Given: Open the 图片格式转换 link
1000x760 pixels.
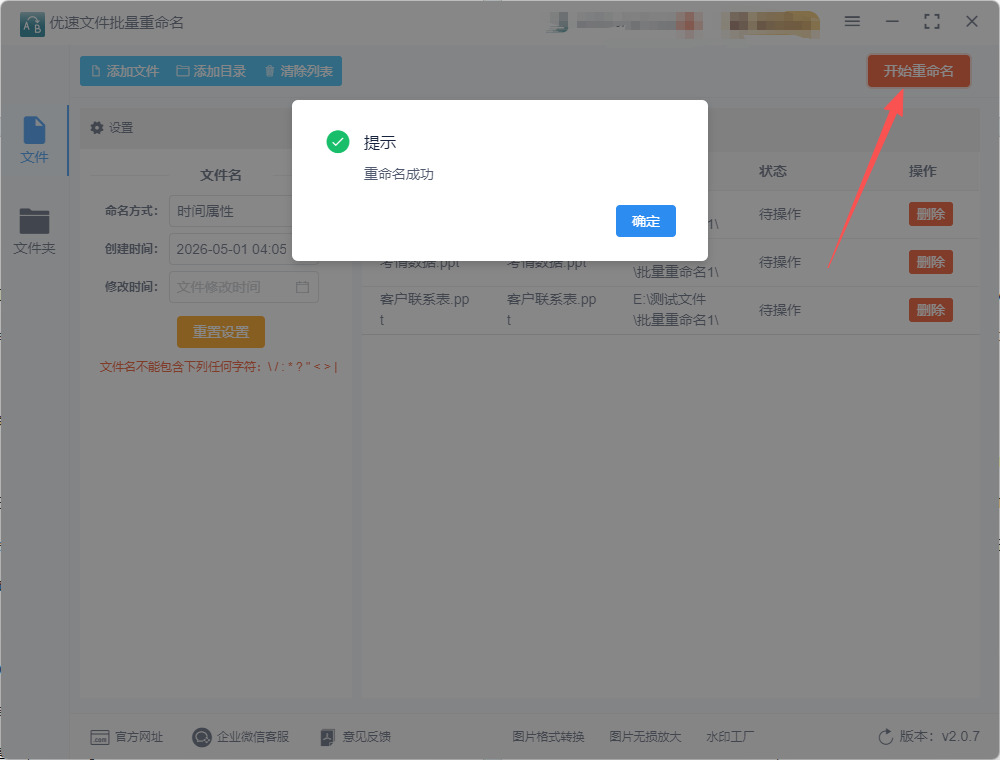Looking at the screenshot, I should coord(548,736).
